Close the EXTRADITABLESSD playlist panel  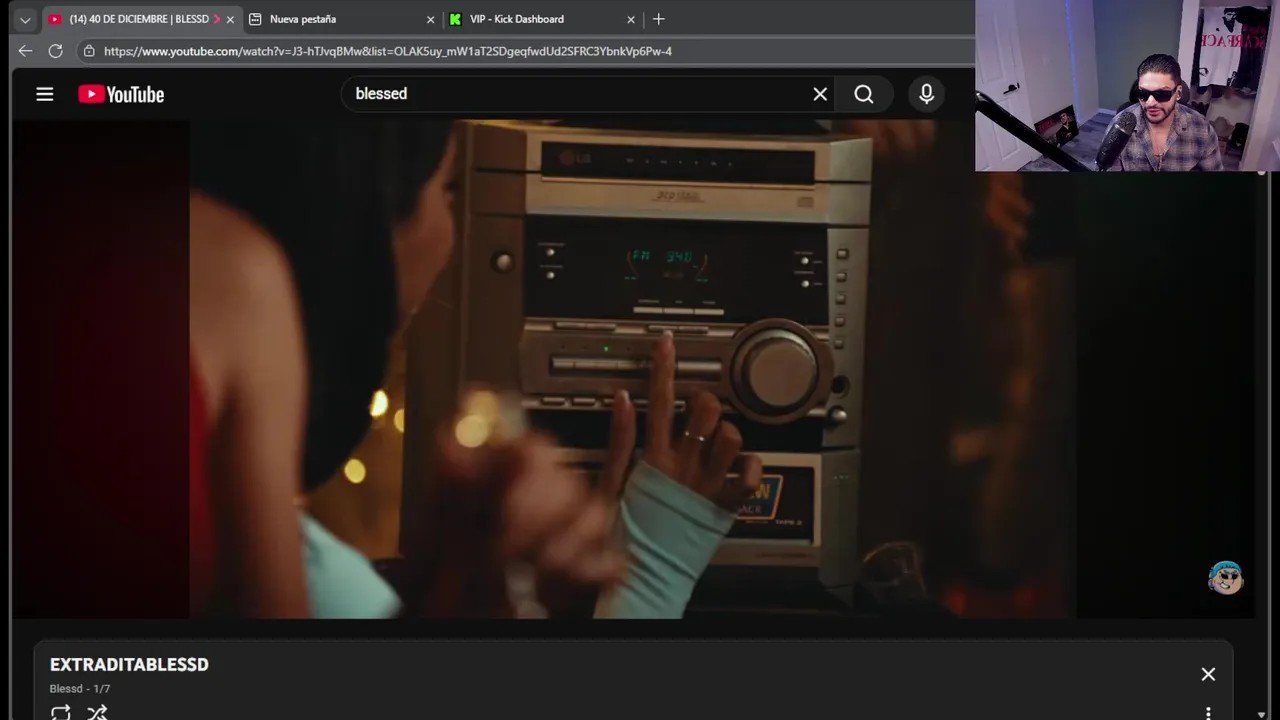pos(1208,674)
